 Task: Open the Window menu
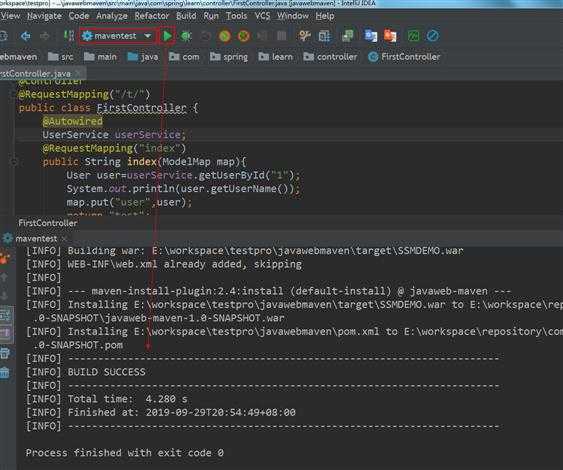(x=293, y=16)
